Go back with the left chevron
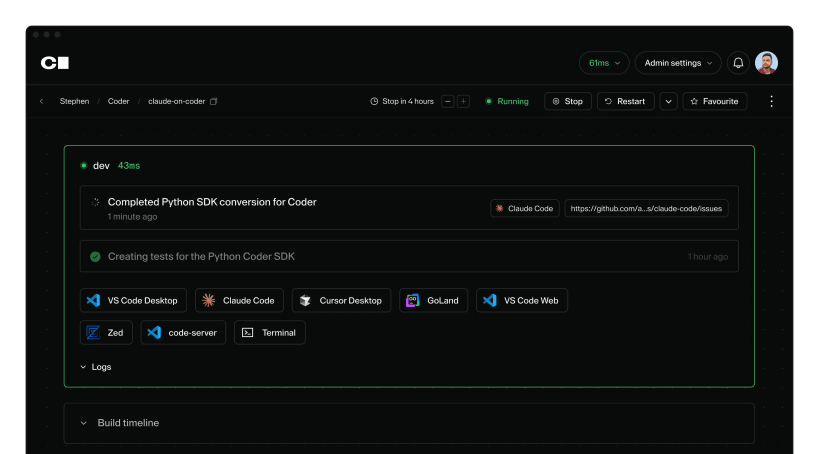 [42, 101]
